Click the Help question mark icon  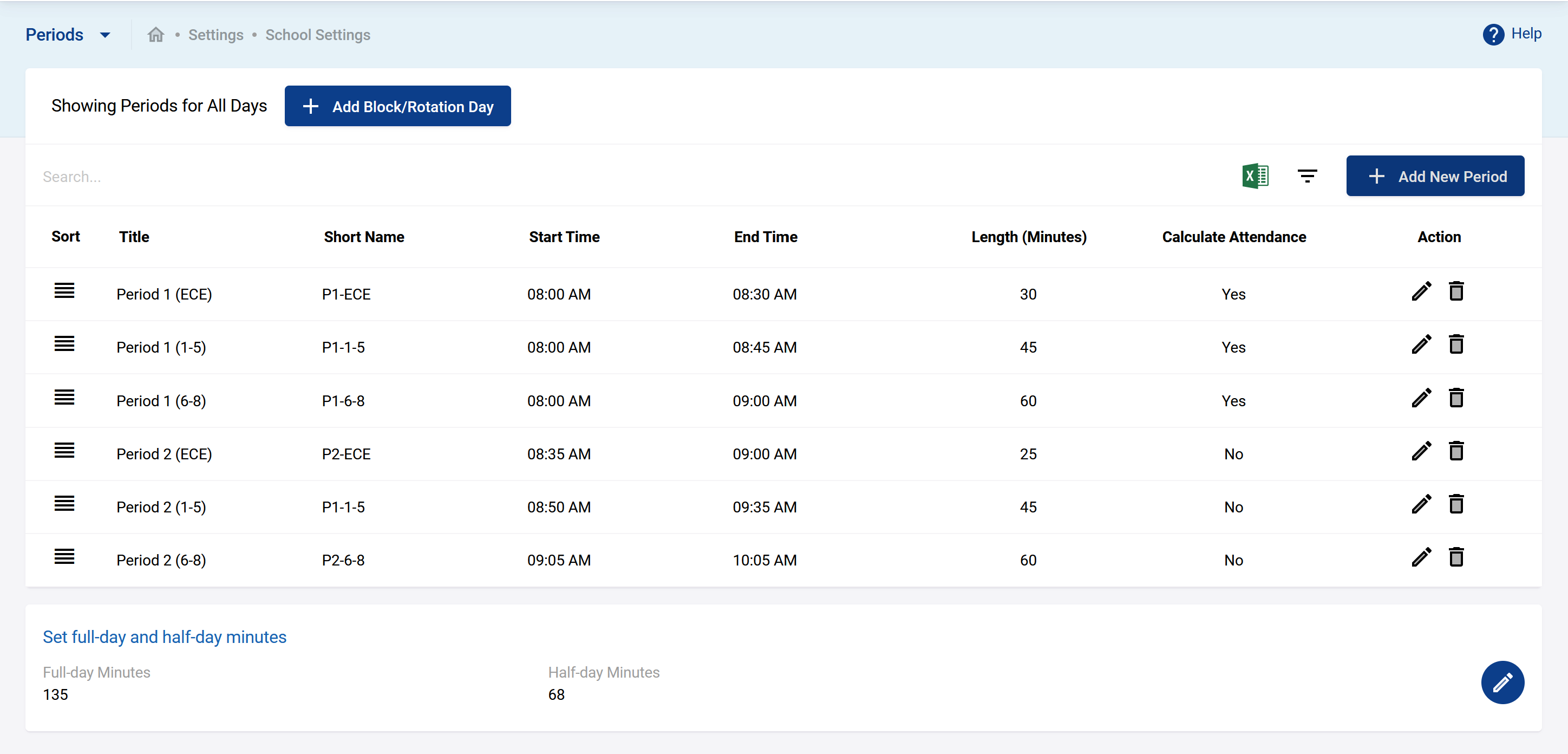coord(1493,35)
